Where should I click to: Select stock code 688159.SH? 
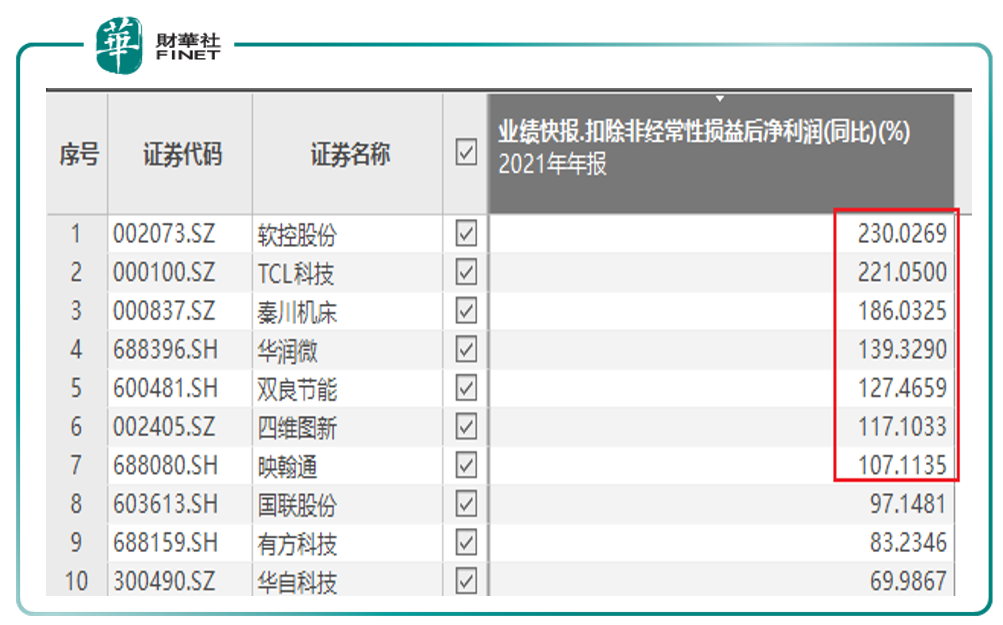[166, 542]
